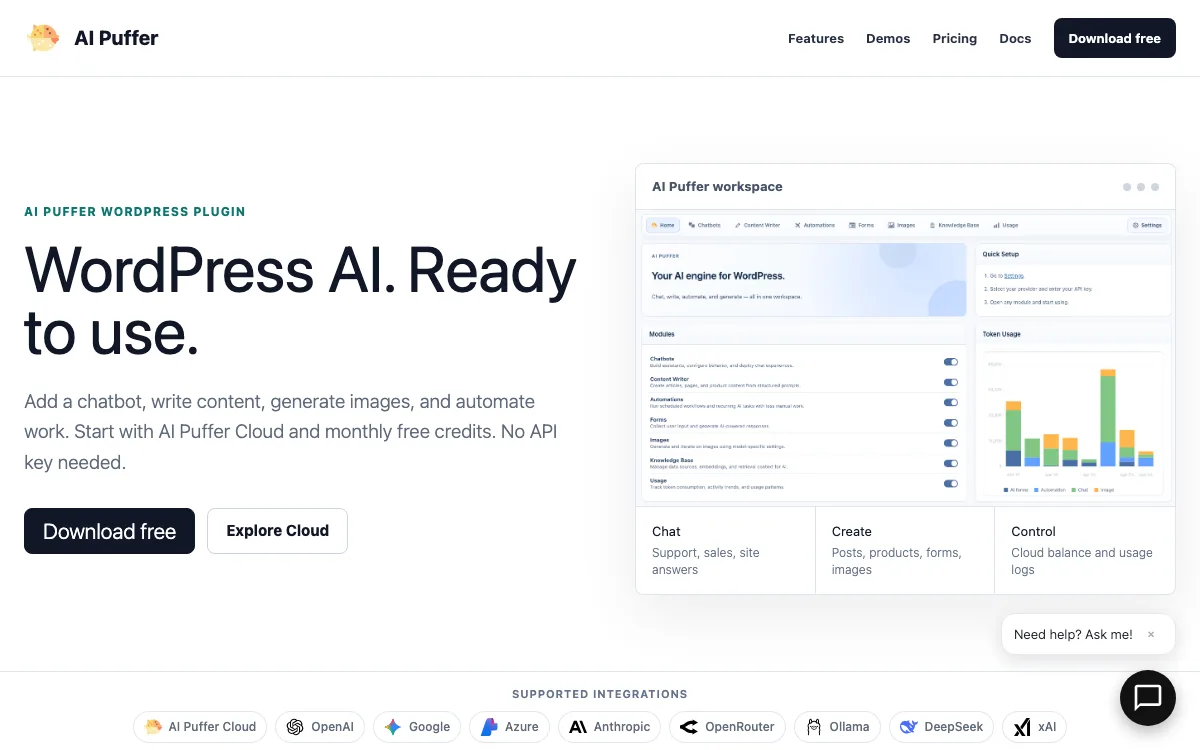The width and height of the screenshot is (1200, 750).
Task: Click the Automation legend entry in chart
Action: pos(1049,490)
